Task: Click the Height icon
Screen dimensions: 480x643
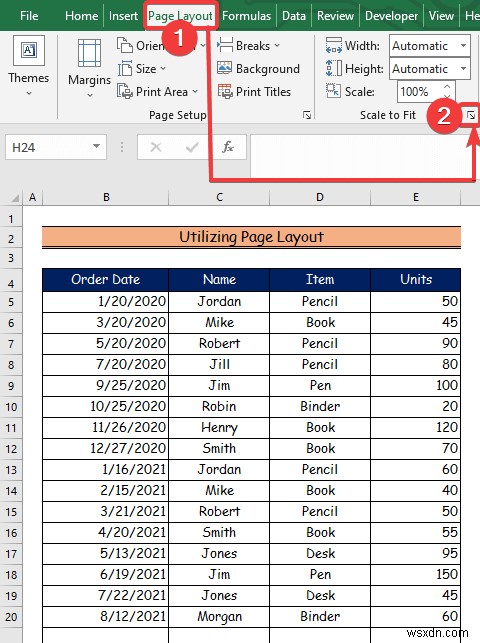Action: coord(333,68)
